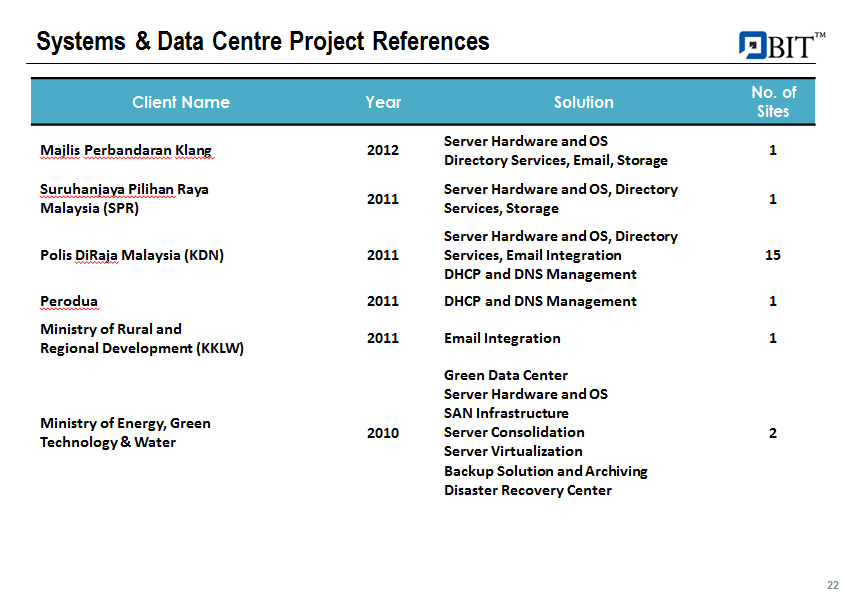
Task: Click slide page number 22
Action: (832, 585)
